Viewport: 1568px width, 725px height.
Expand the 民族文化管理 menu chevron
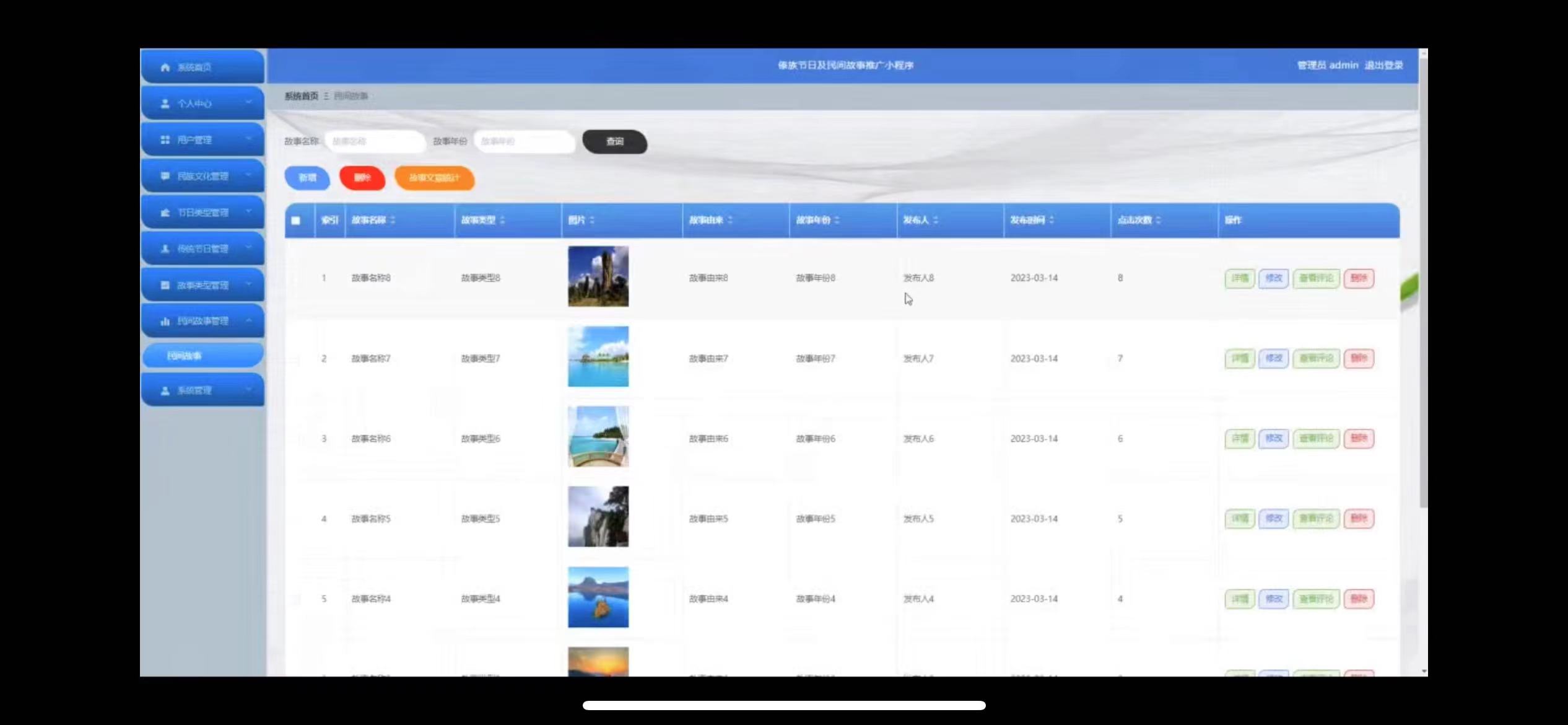point(248,175)
